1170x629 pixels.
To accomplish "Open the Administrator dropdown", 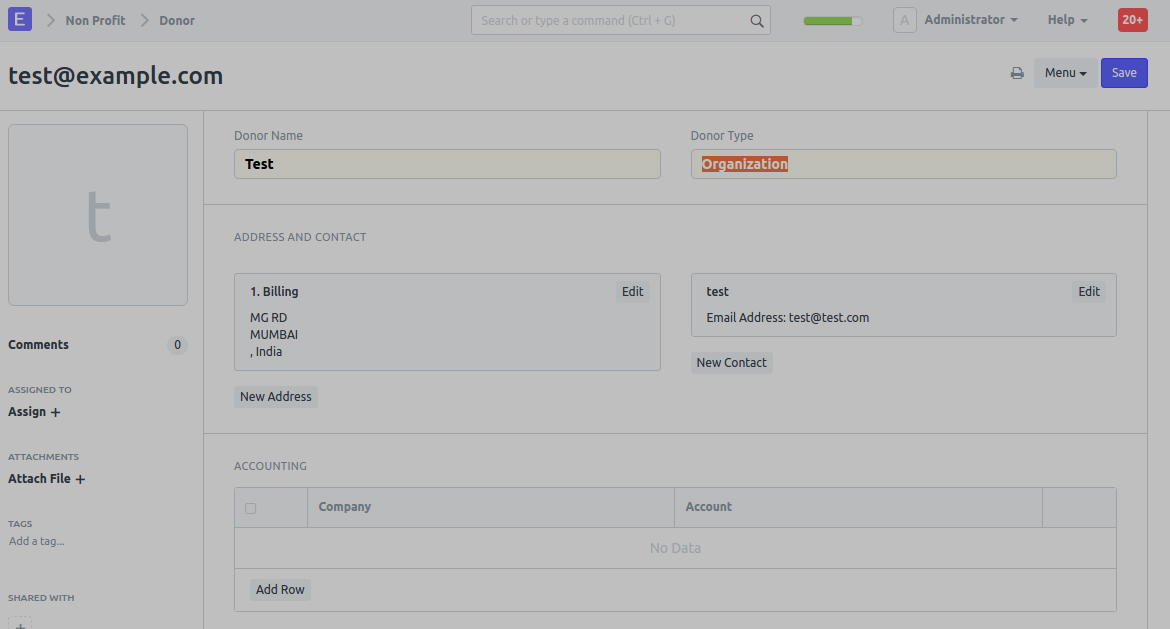I will point(970,20).
